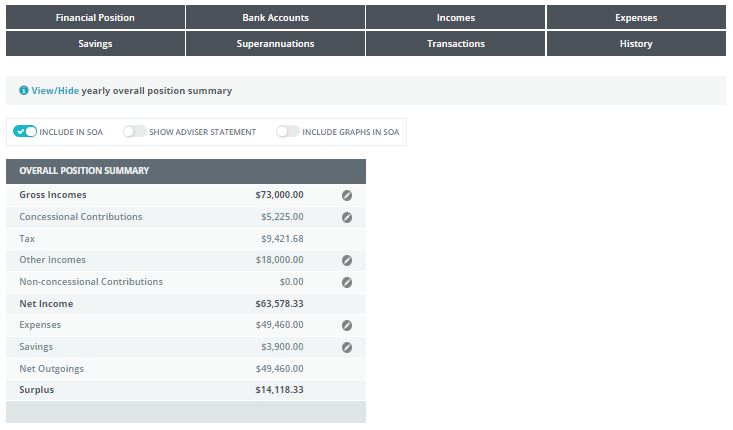
Task: Select Gross Incomes value $73,000.00
Action: click(x=279, y=195)
